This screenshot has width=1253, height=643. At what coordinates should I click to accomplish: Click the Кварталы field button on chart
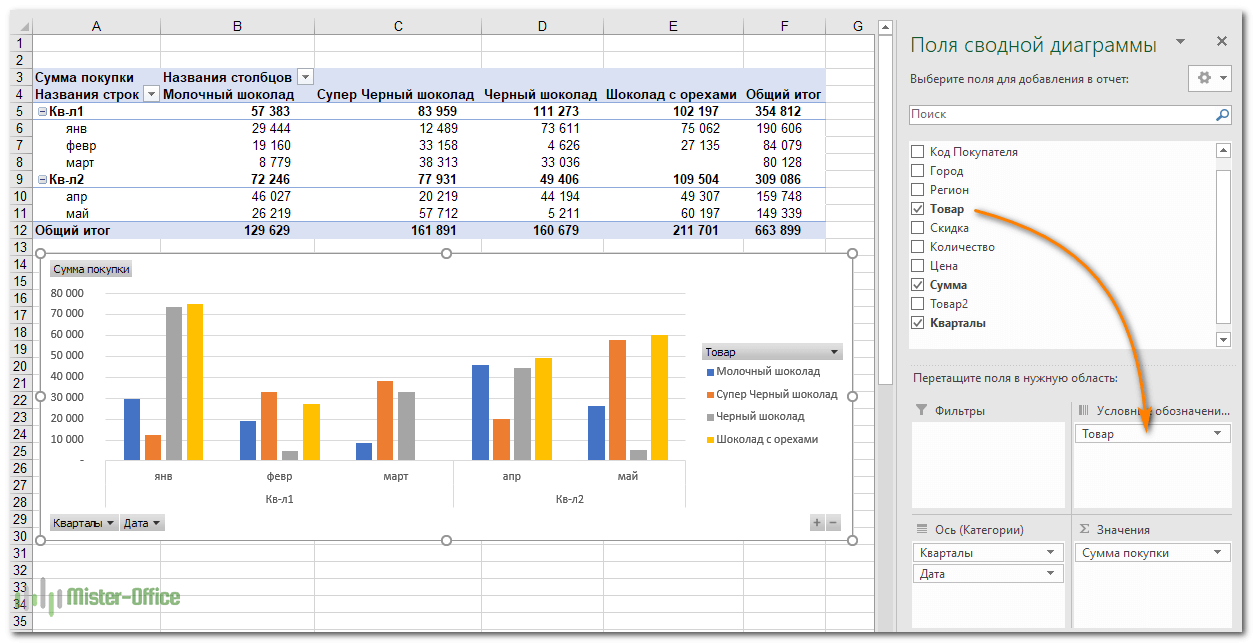pyautogui.click(x=83, y=522)
